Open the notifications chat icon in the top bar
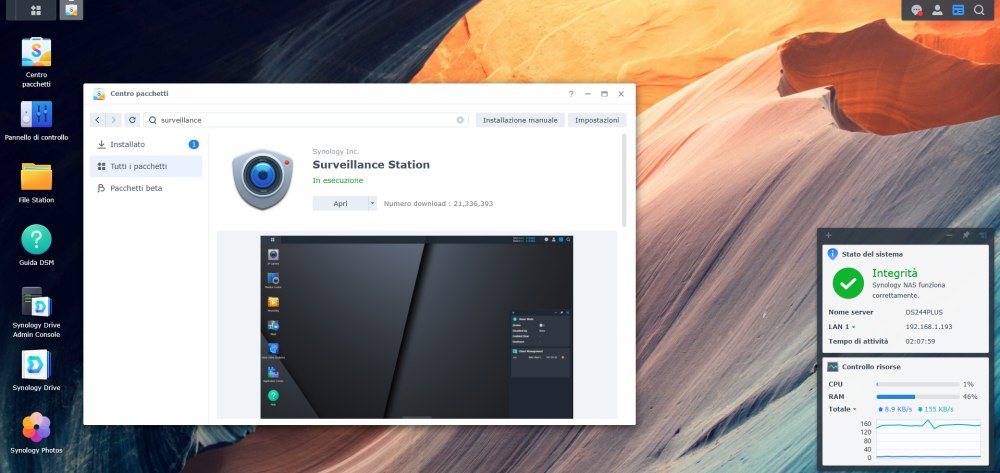Screen dimensions: 1000x473 pyautogui.click(x=916, y=10)
